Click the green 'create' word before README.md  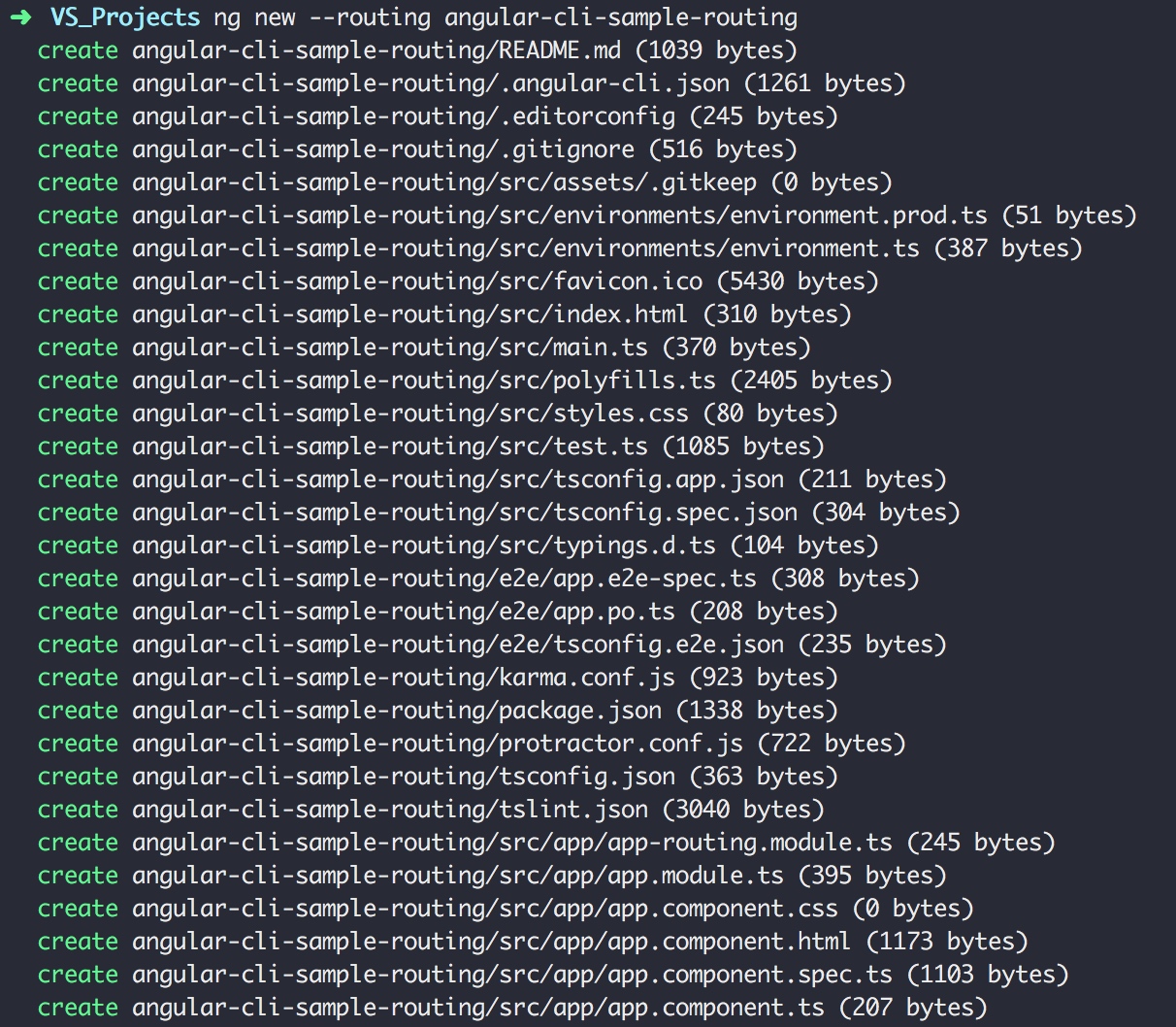pyautogui.click(x=78, y=50)
